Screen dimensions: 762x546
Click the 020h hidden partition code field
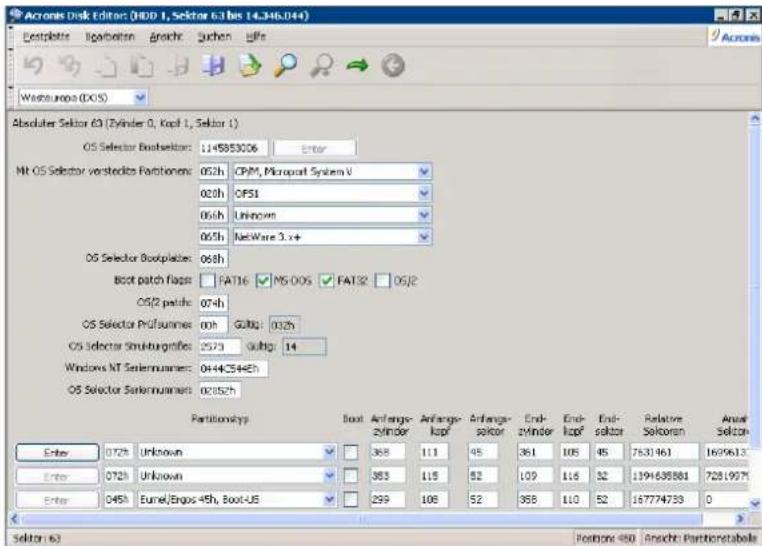click(213, 193)
